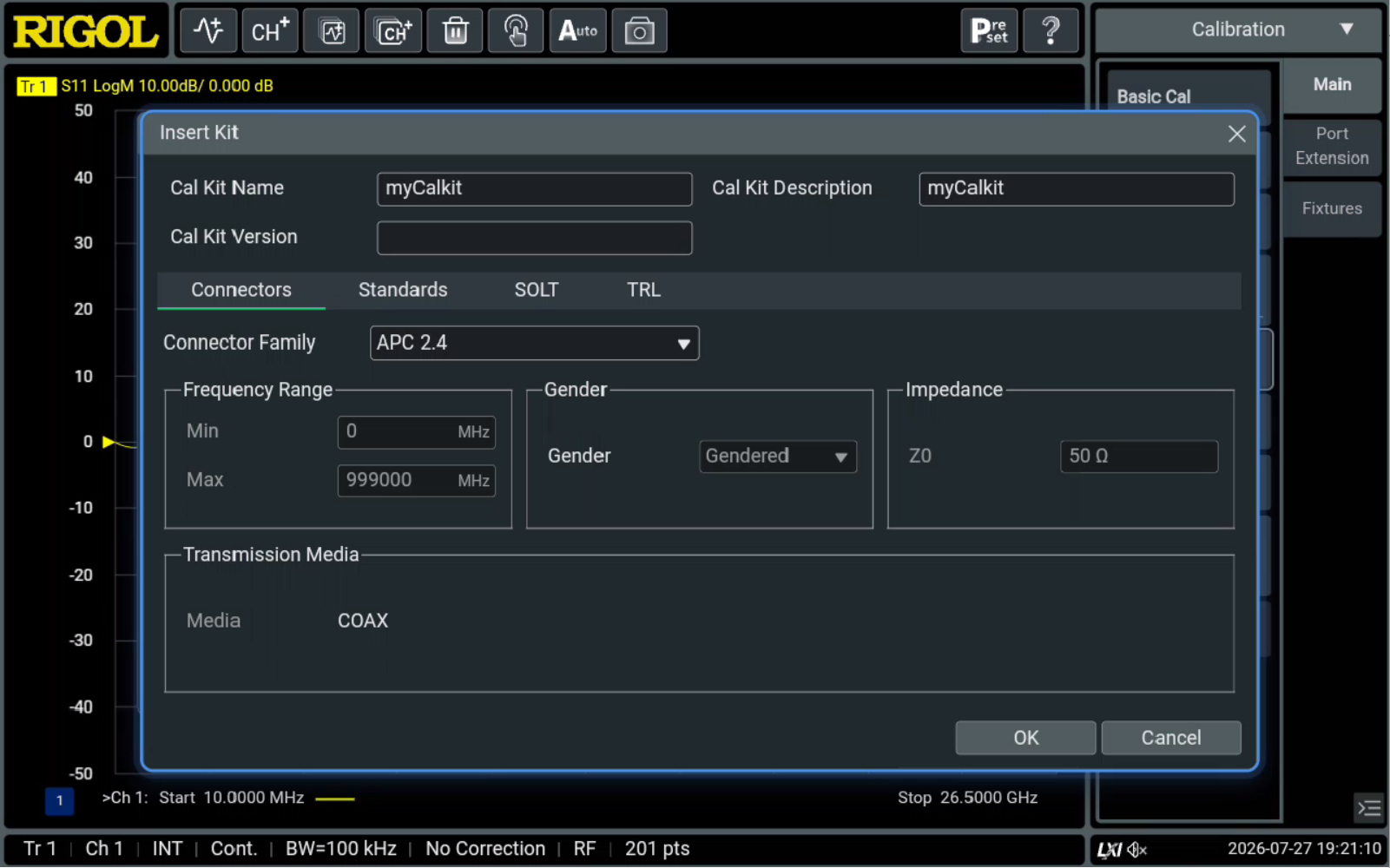Screen dimensions: 1390x868
Task: Click the Cal Kit Name field
Action: (x=535, y=188)
